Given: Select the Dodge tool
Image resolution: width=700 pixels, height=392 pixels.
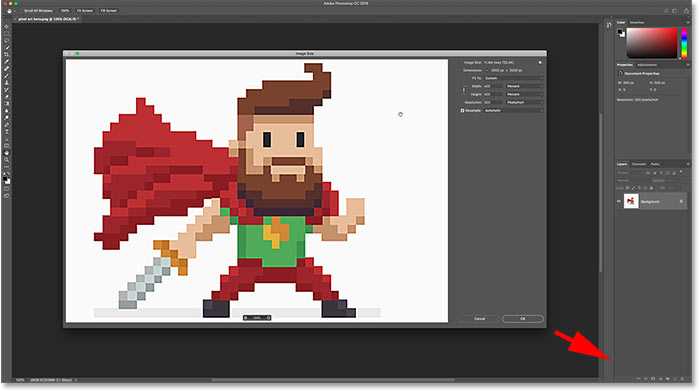Looking at the screenshot, I should tap(6, 118).
